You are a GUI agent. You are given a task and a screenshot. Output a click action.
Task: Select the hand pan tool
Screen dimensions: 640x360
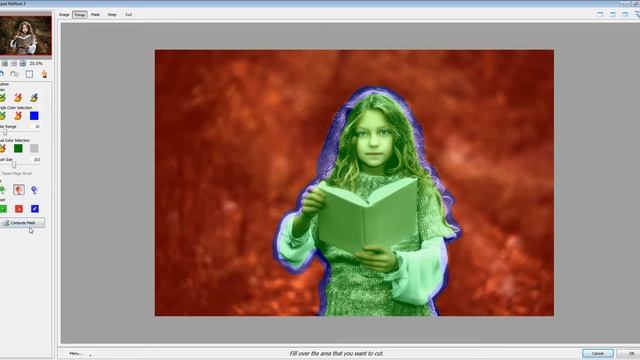(x=44, y=74)
